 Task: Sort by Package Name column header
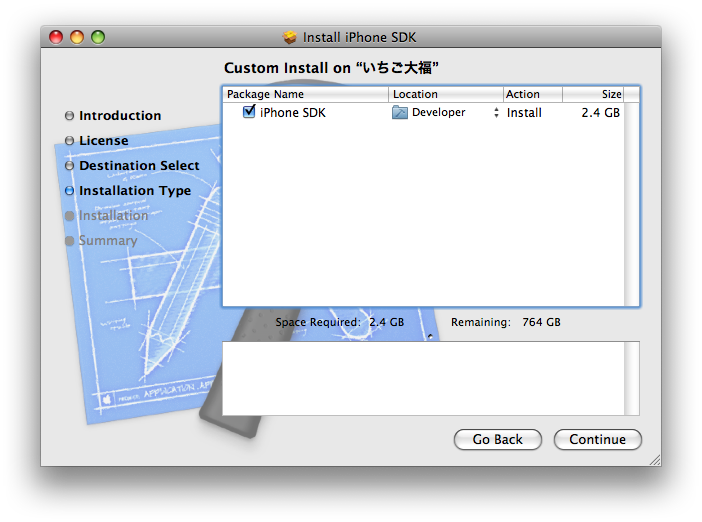(305, 94)
